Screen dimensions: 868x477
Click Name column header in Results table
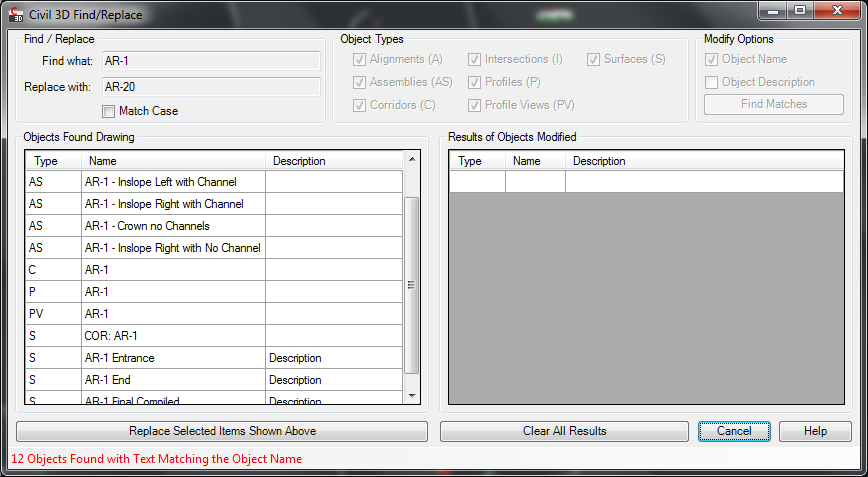(535, 161)
